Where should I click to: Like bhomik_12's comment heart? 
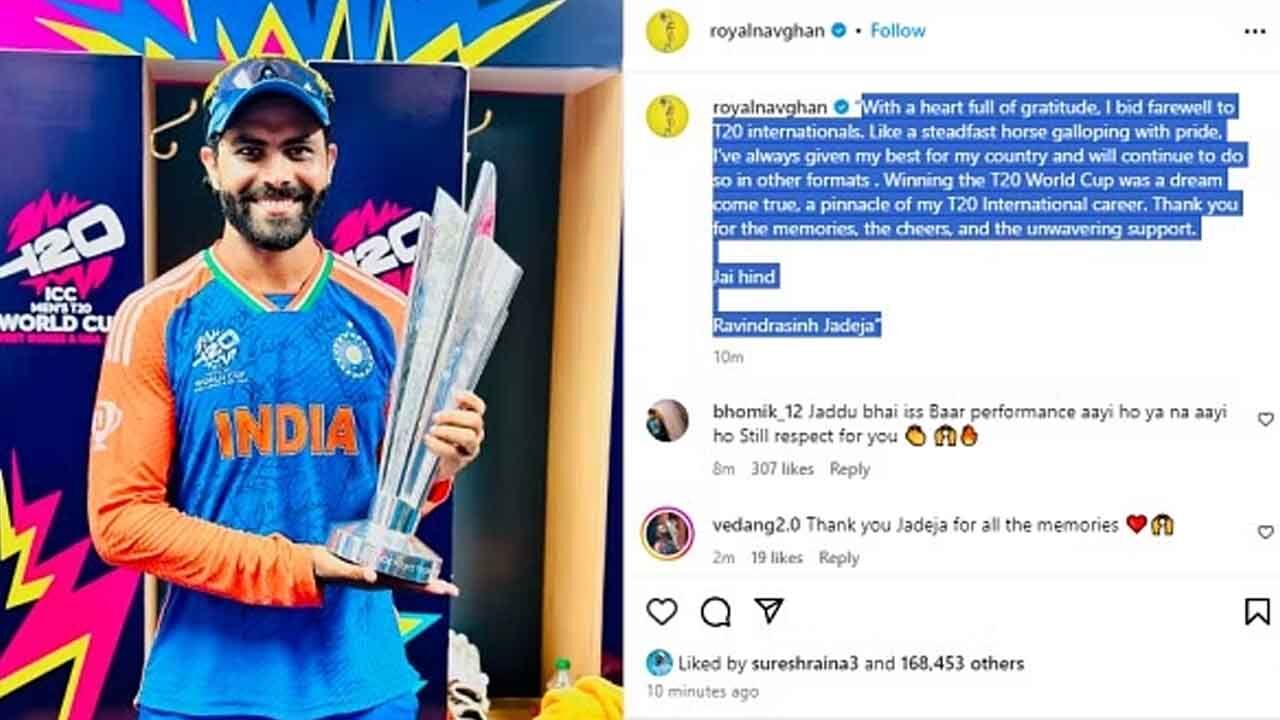point(1265,419)
